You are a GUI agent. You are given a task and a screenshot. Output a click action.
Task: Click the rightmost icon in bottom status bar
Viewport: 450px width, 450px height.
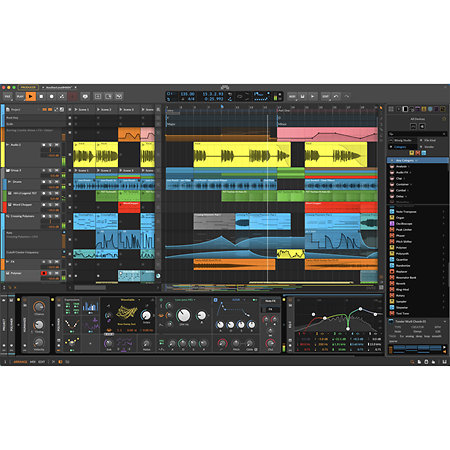tap(444, 362)
